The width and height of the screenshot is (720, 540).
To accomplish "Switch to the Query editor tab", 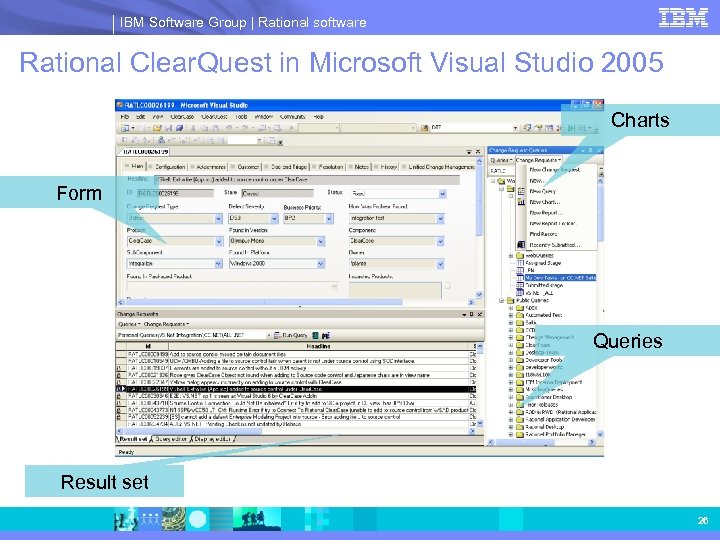I will click(171, 439).
